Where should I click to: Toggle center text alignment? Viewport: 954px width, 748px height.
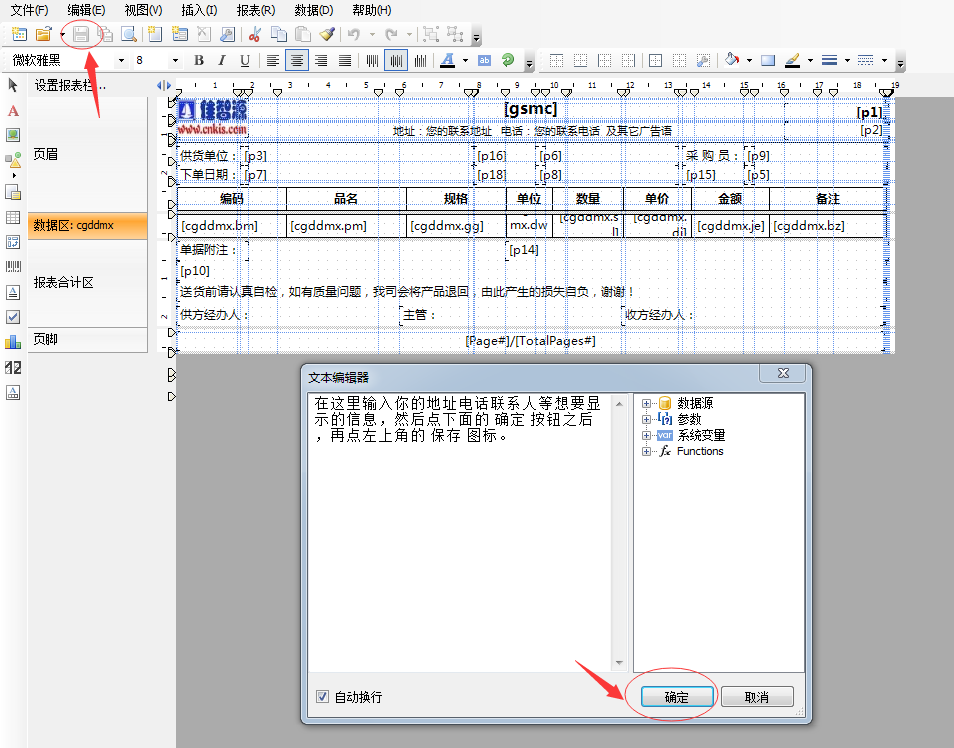pos(297,61)
